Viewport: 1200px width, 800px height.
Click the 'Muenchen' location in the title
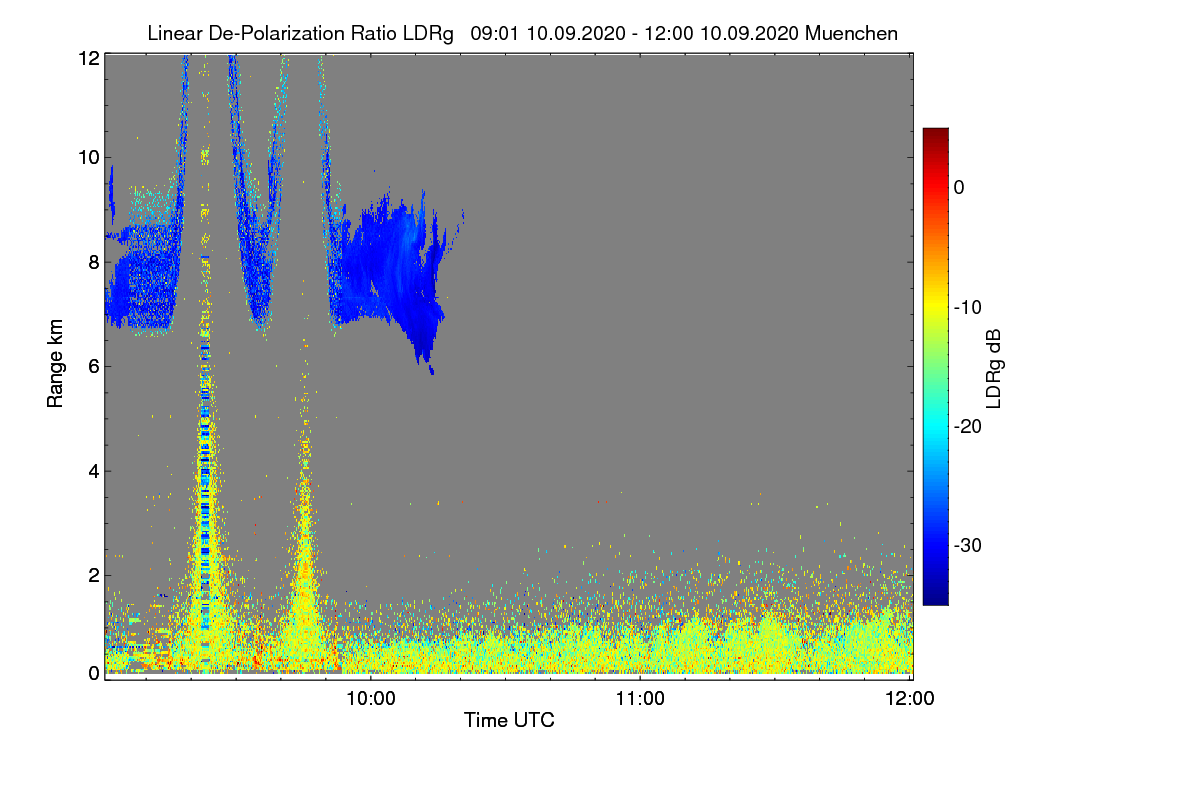pos(851,33)
